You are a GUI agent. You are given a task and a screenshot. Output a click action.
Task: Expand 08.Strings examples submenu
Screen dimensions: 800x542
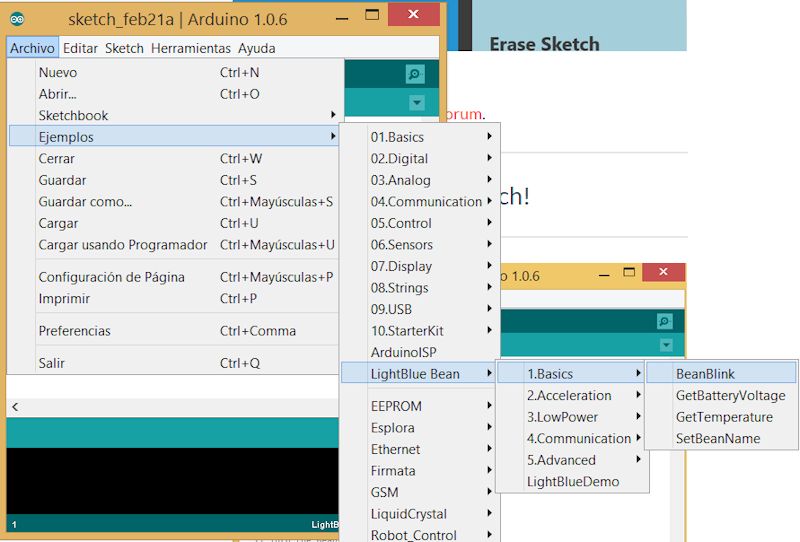tap(420, 288)
